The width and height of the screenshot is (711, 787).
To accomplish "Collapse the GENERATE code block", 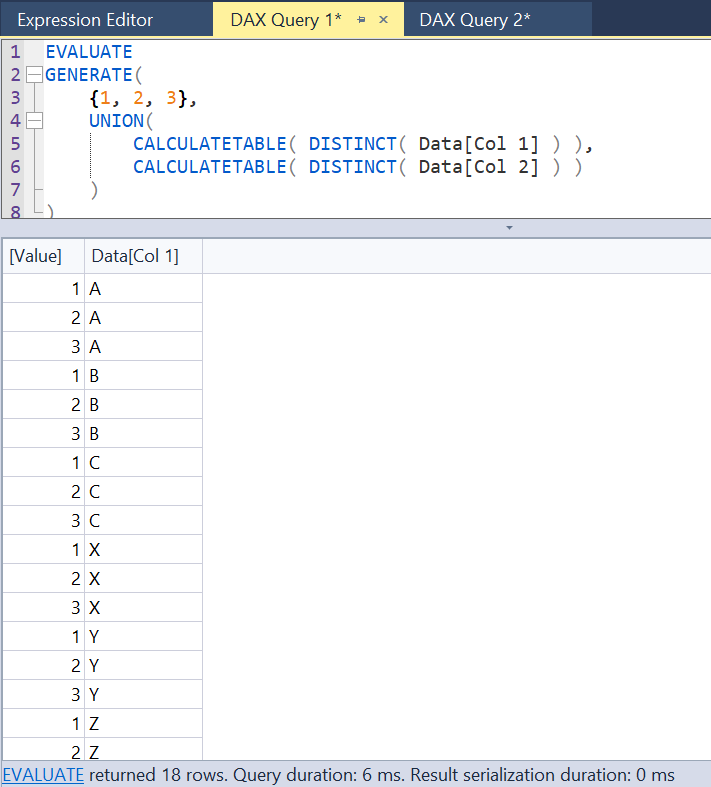I will [34, 75].
